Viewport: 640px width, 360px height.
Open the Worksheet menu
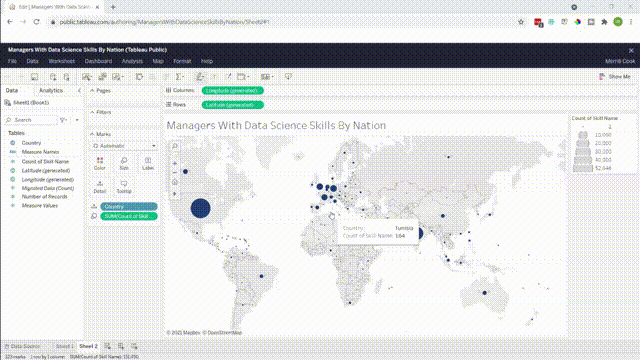(x=62, y=61)
